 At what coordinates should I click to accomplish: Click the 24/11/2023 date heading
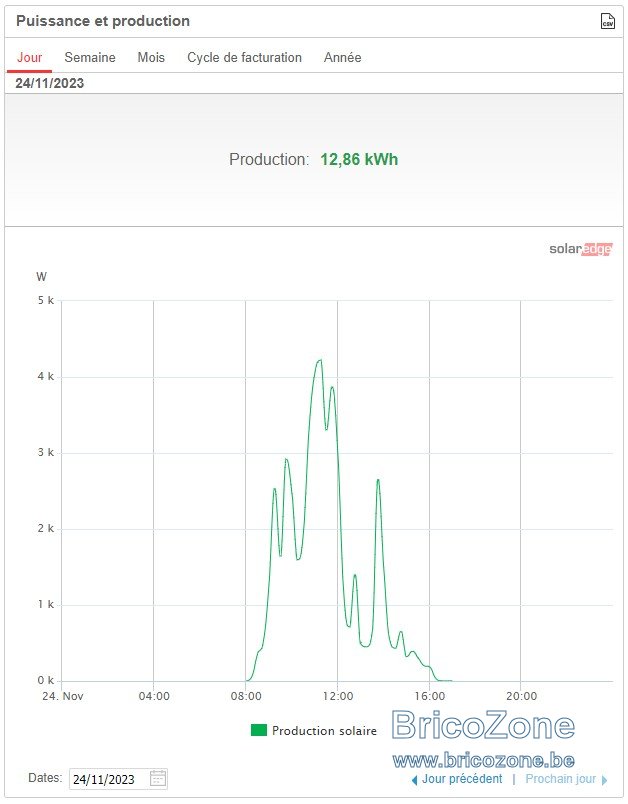(x=49, y=83)
